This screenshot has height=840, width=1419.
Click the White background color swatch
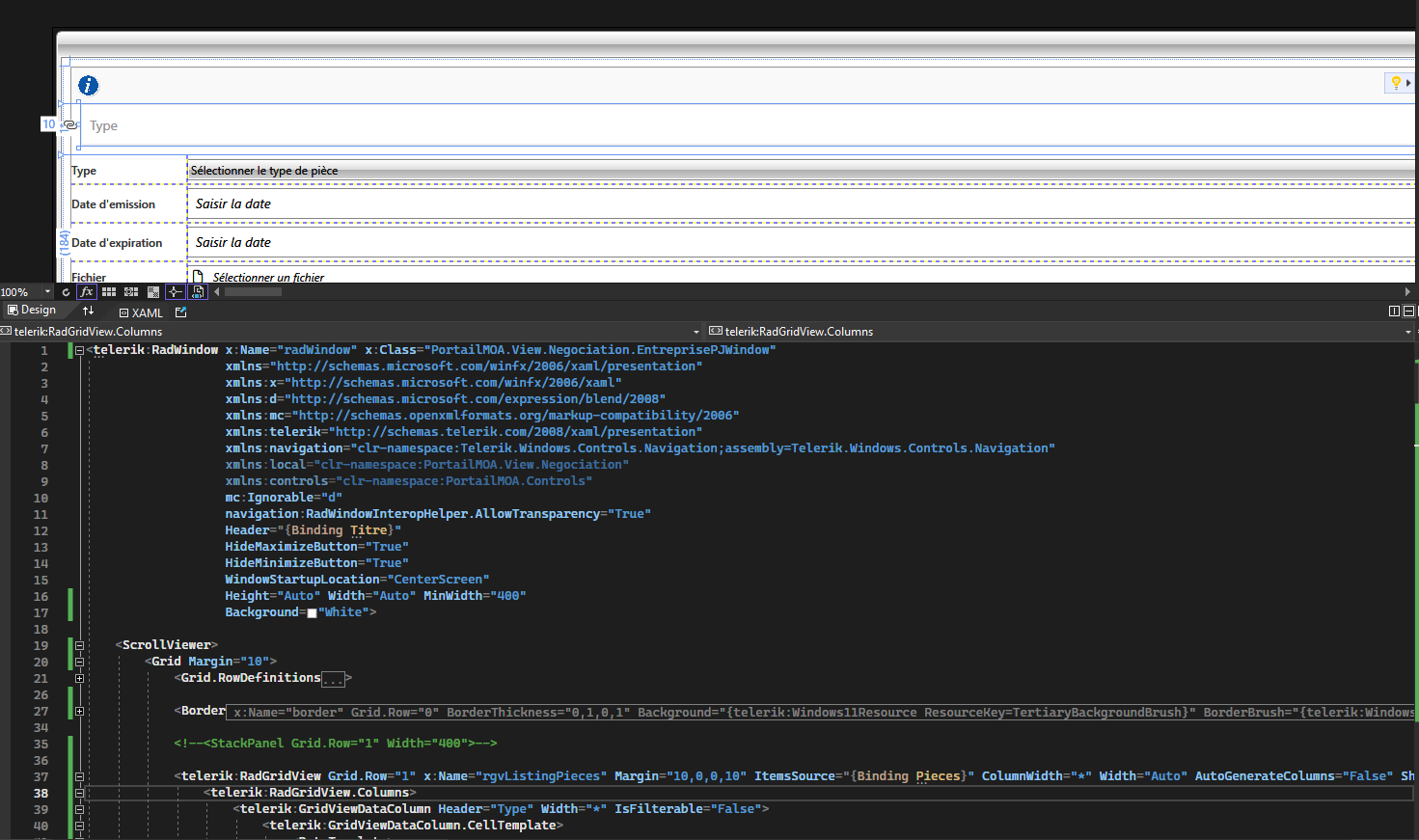[312, 613]
